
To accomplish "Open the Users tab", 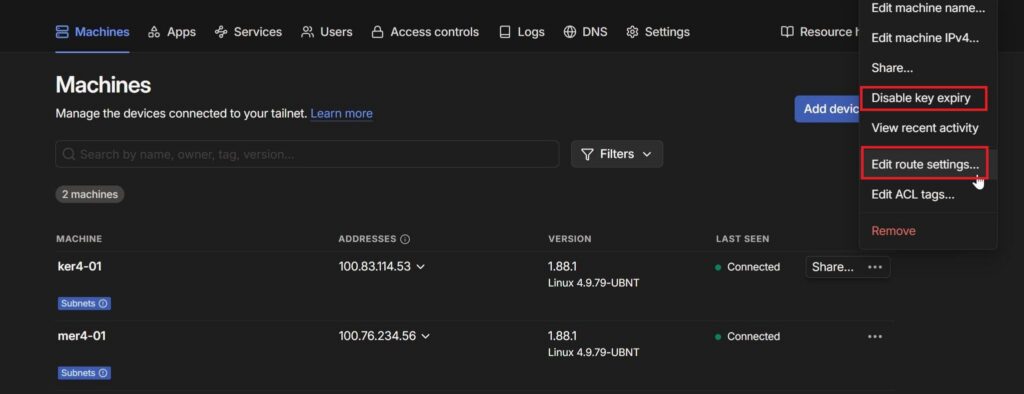I will tap(327, 32).
